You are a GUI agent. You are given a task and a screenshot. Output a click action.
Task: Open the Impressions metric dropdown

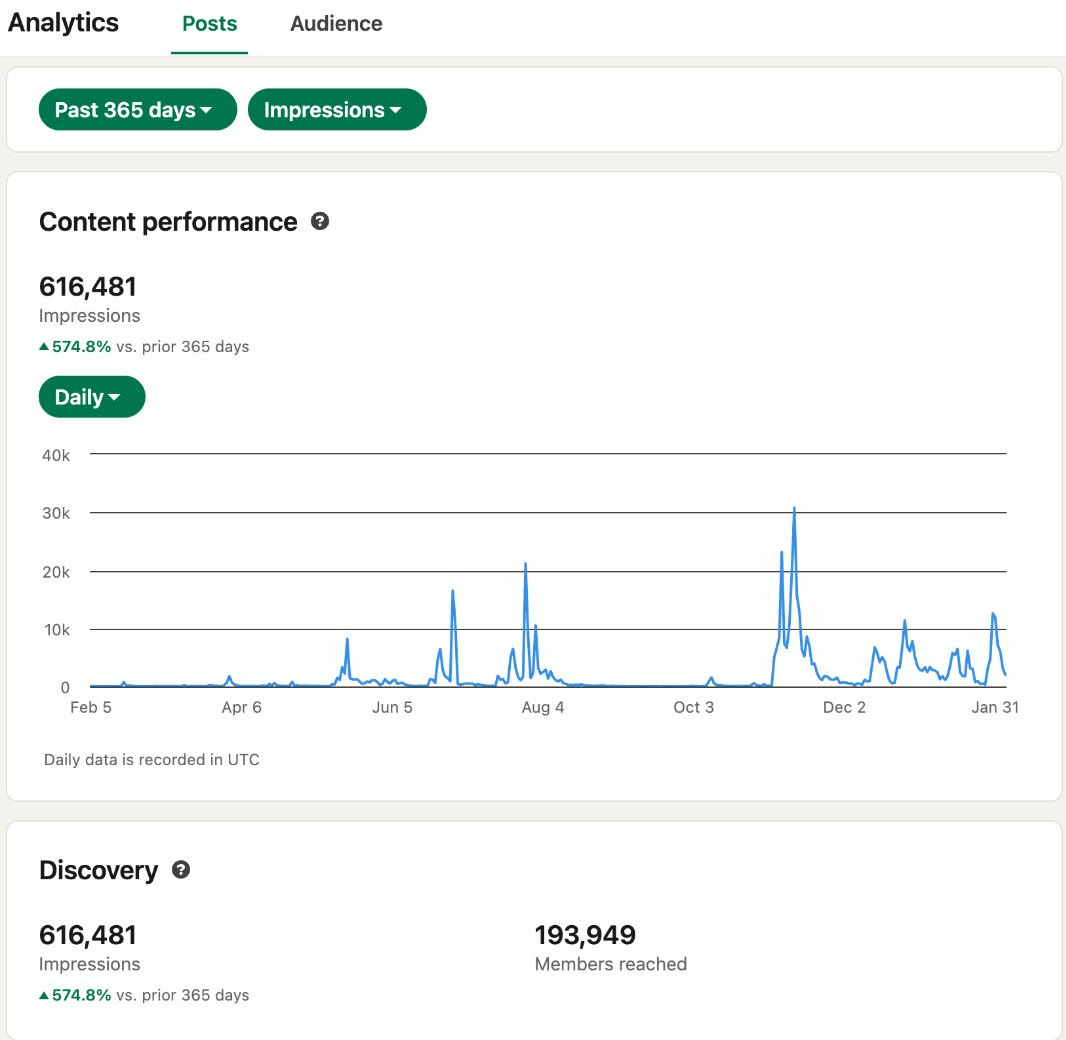(x=337, y=109)
